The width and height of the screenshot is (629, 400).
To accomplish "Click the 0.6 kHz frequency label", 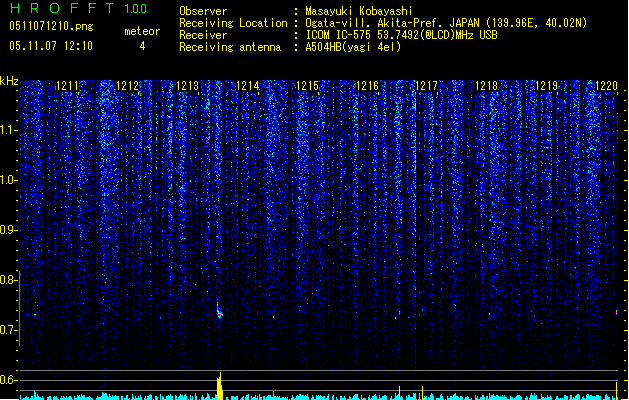I will [x=9, y=380].
